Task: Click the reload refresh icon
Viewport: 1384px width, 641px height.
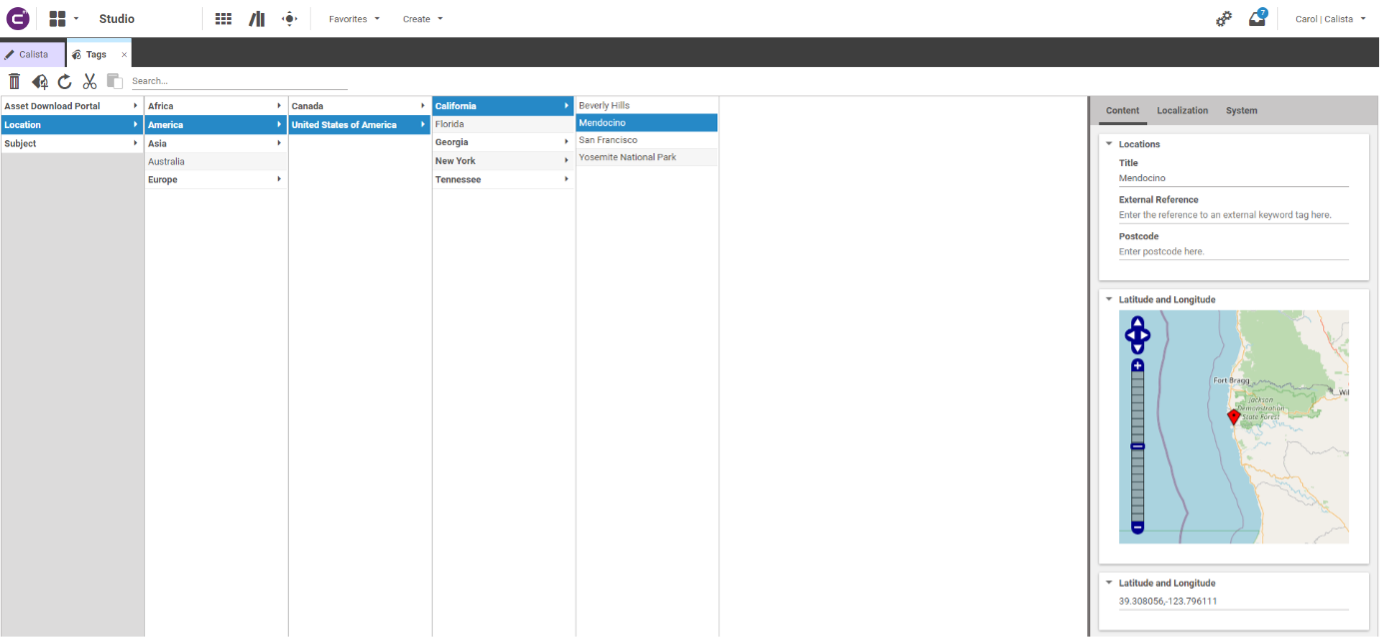Action: (65, 81)
